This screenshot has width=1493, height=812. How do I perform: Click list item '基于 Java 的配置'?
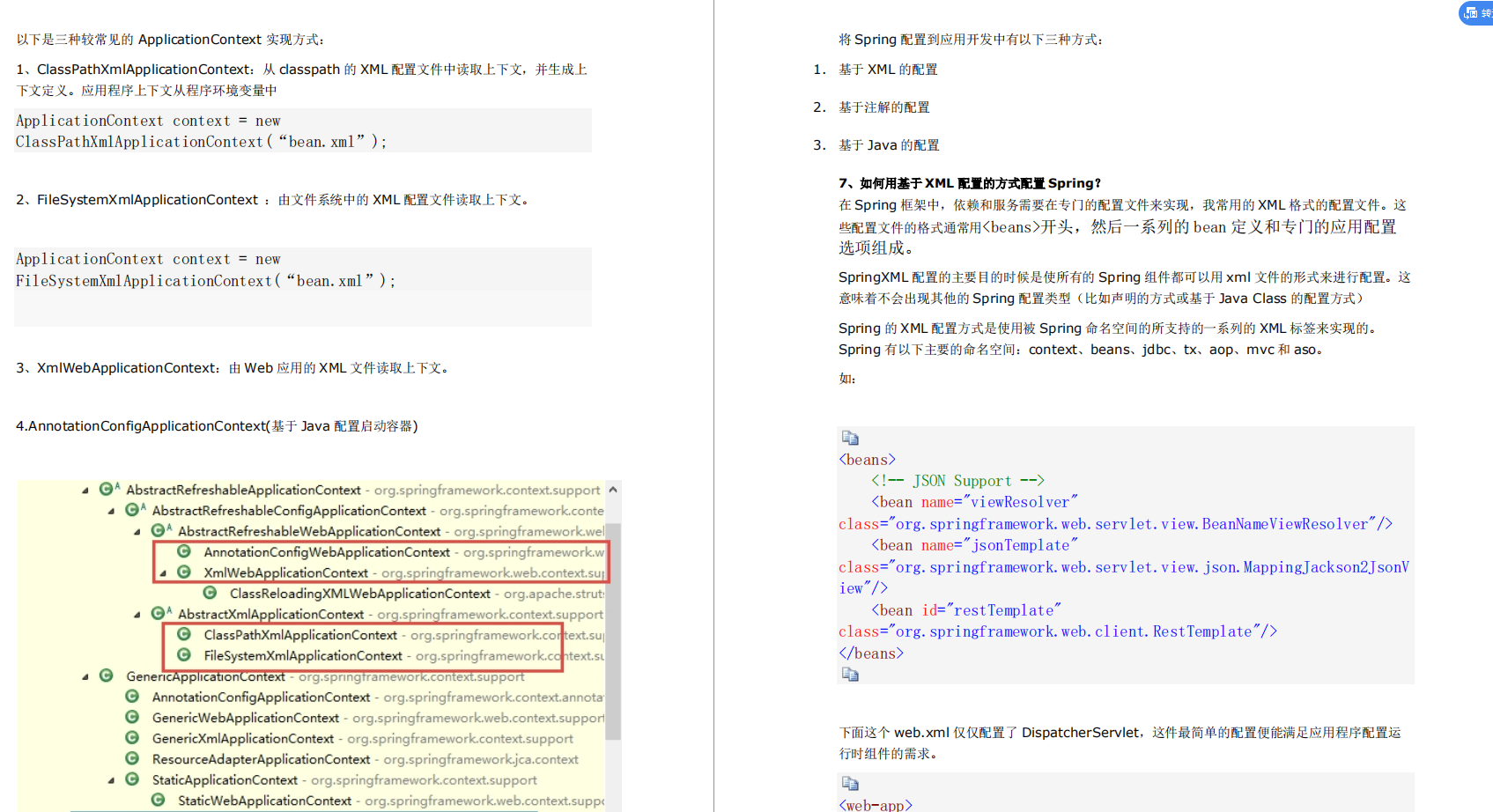[x=889, y=145]
